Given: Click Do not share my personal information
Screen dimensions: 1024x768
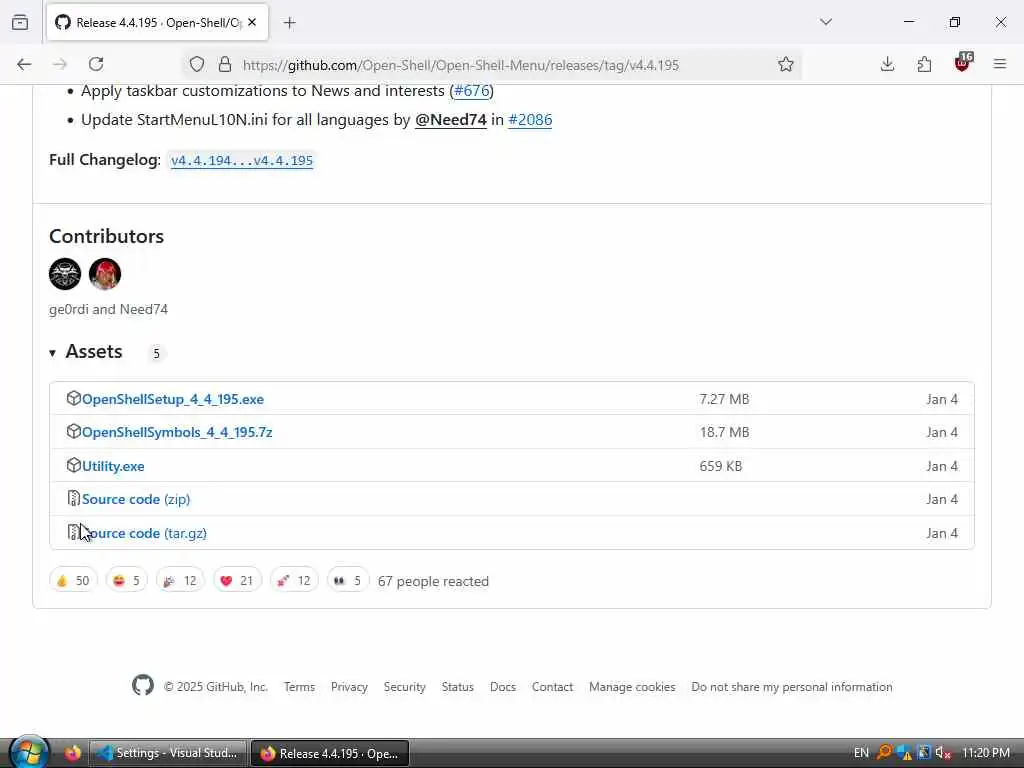Looking at the screenshot, I should pos(792,687).
